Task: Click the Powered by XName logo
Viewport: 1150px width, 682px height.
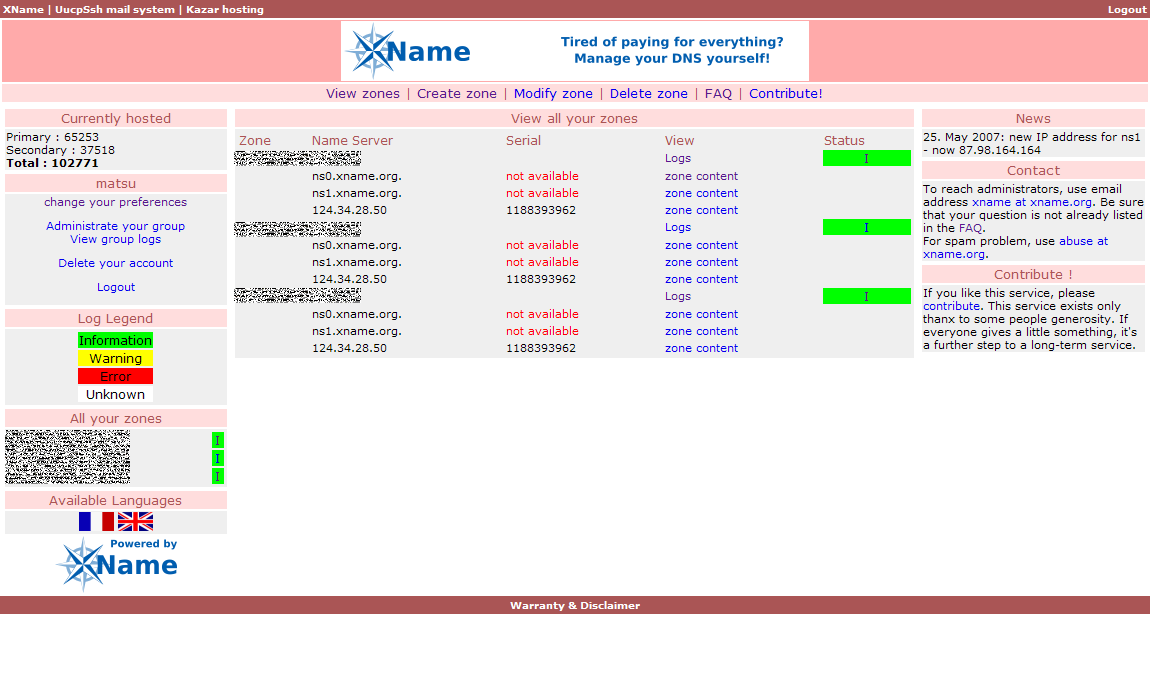Action: pyautogui.click(x=116, y=564)
